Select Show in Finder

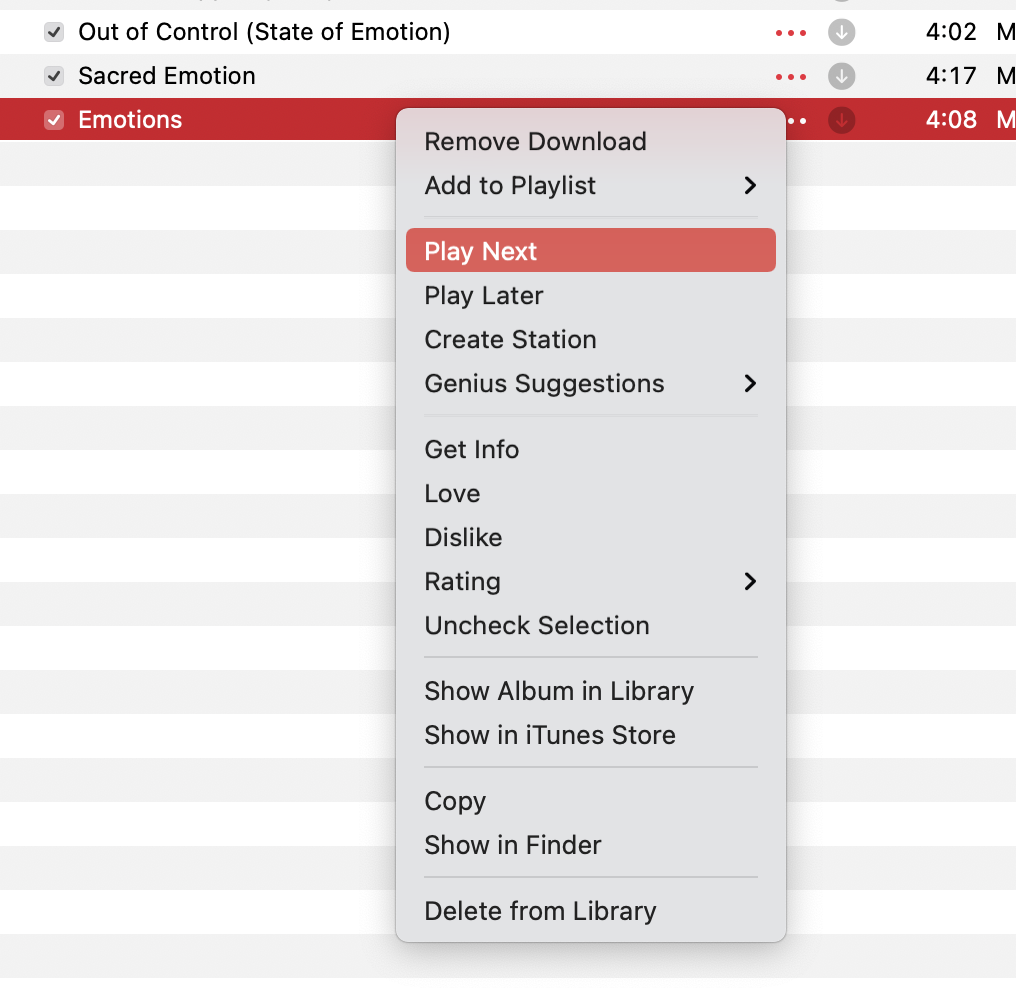pyautogui.click(x=591, y=845)
